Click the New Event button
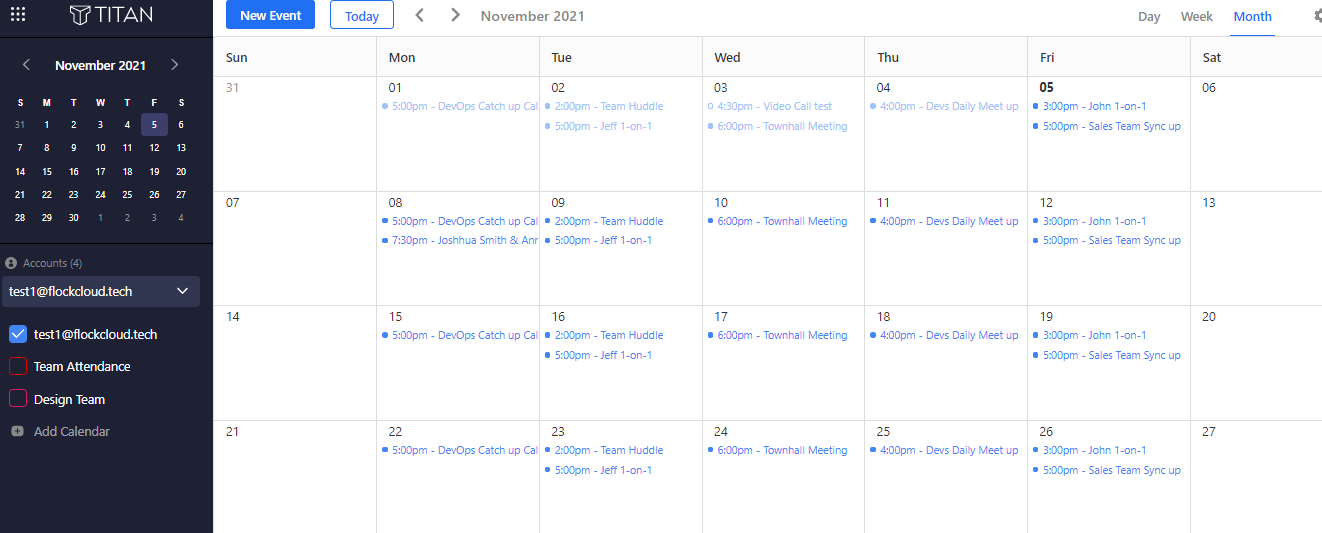Image resolution: width=1322 pixels, height=533 pixels. pyautogui.click(x=271, y=15)
